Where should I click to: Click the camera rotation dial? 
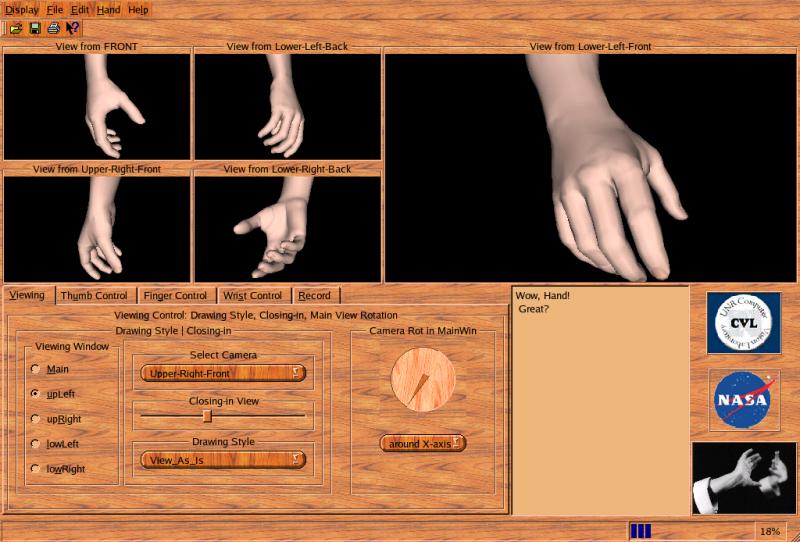(423, 380)
